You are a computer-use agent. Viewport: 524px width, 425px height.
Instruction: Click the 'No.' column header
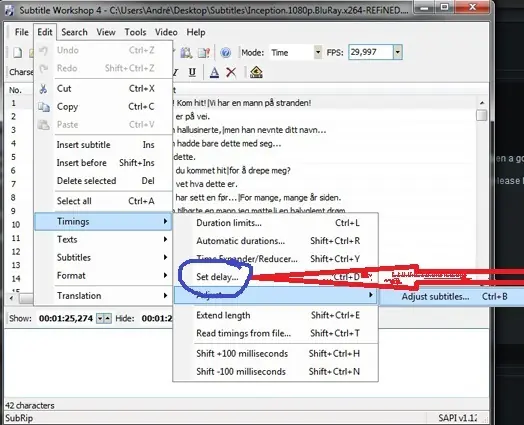(x=15, y=90)
